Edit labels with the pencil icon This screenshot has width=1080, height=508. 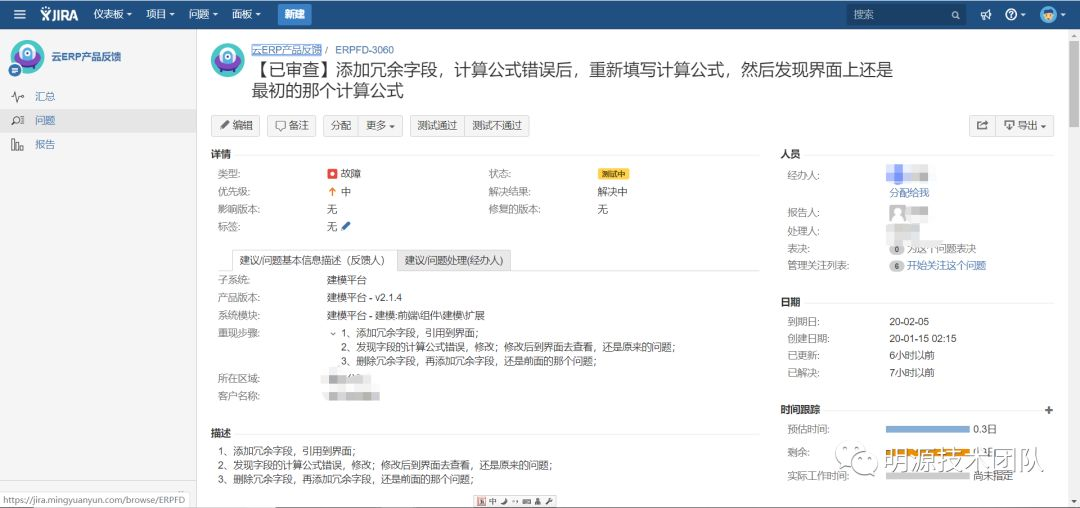pyautogui.click(x=346, y=226)
